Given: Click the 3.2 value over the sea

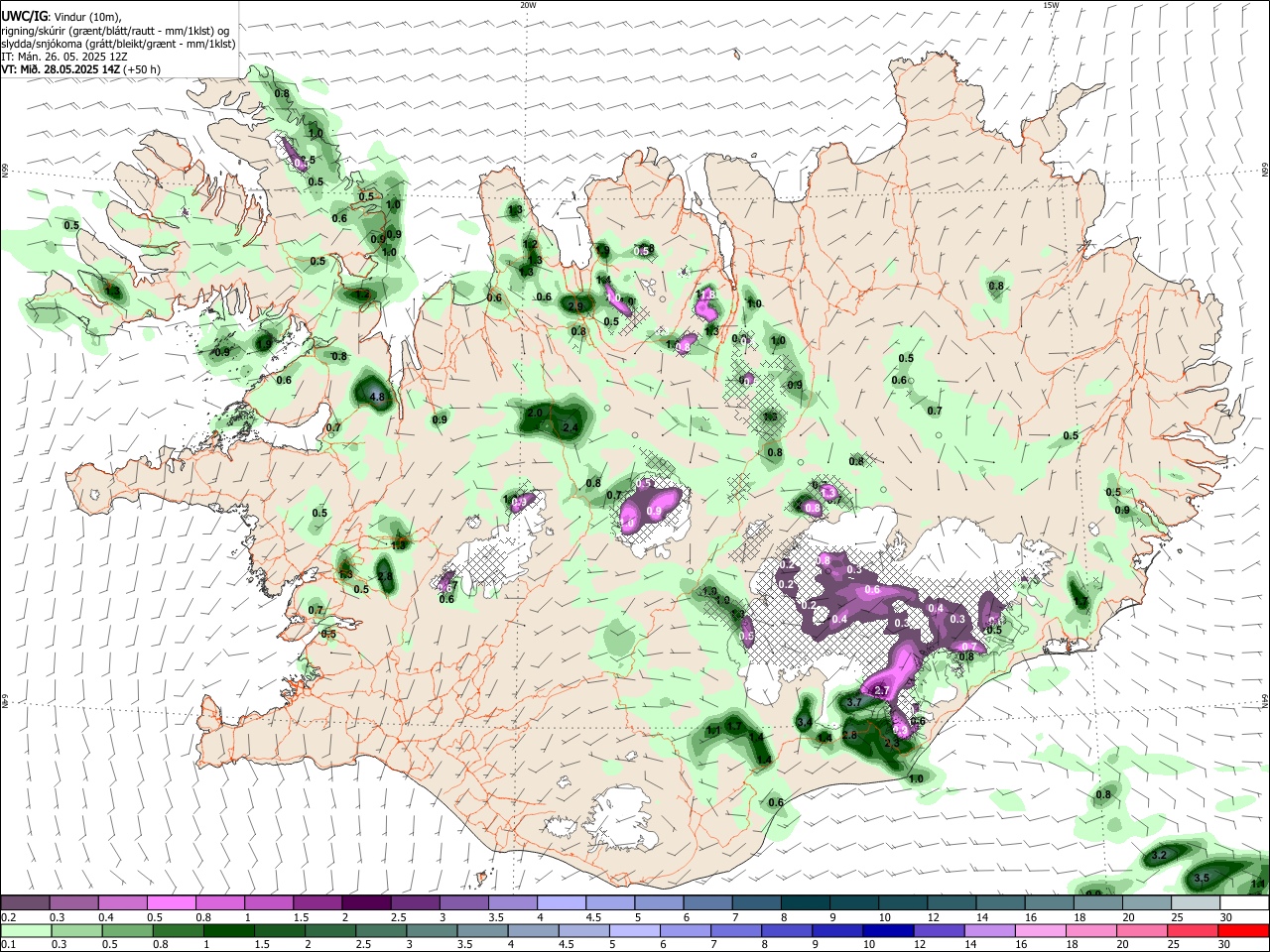Looking at the screenshot, I should (x=1158, y=855).
